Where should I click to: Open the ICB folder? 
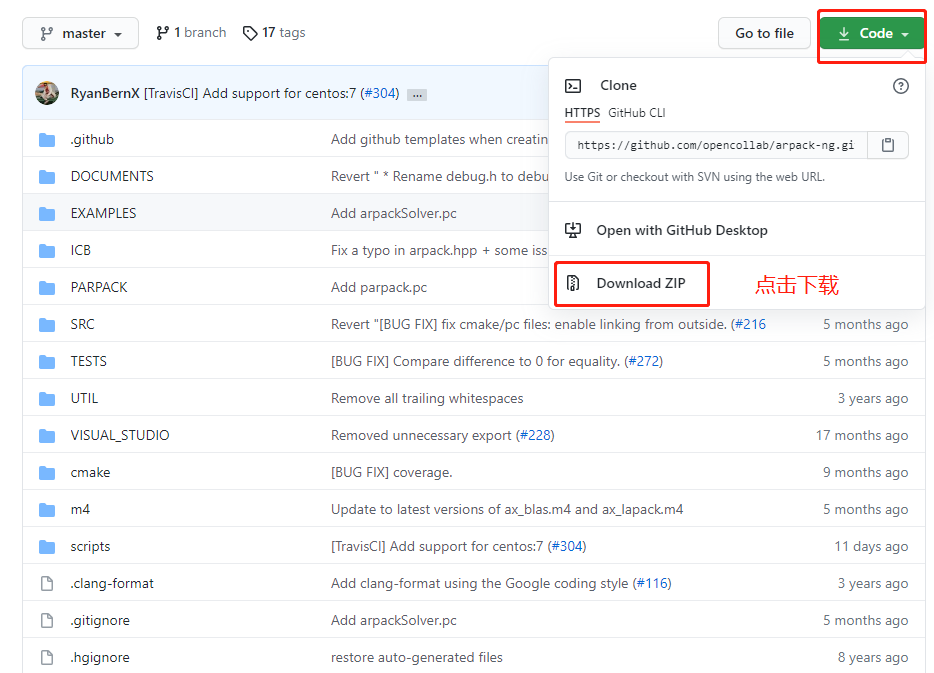coord(80,250)
